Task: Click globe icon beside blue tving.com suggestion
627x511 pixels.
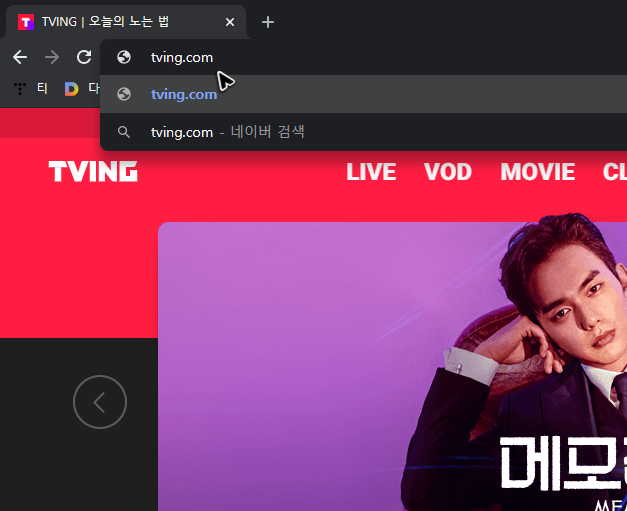Action: pos(124,94)
